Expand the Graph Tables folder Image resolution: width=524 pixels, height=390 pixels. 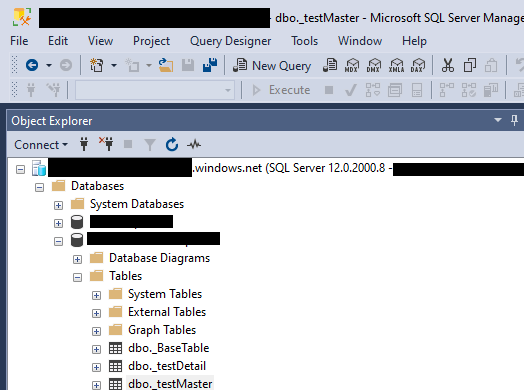tap(97, 332)
